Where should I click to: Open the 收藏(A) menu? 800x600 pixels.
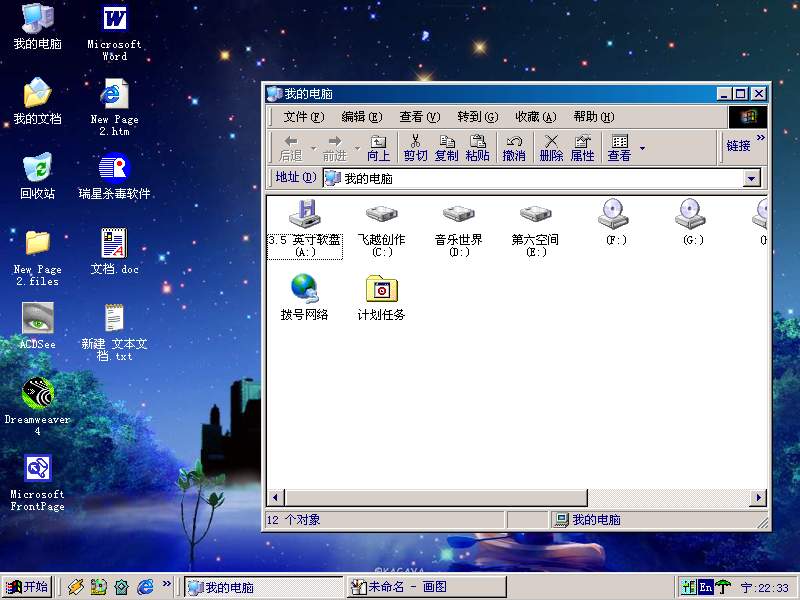coord(536,117)
